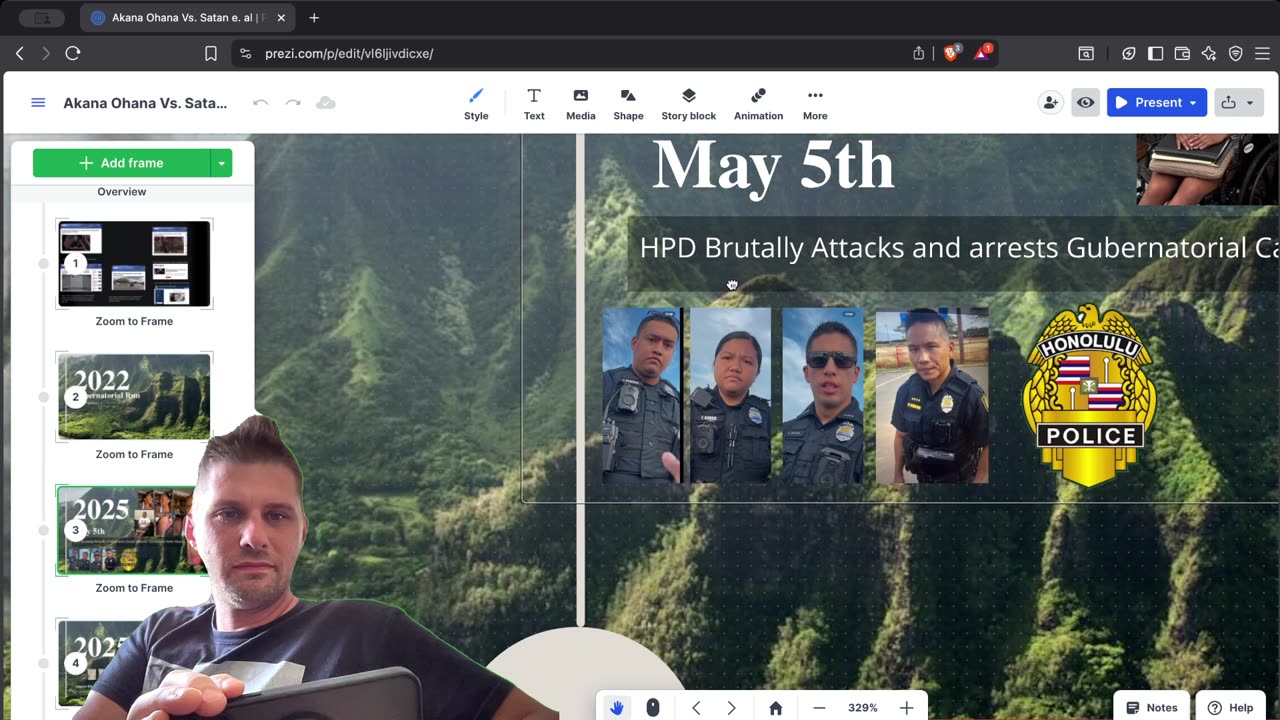Open the Prezi hamburger menu

click(38, 103)
